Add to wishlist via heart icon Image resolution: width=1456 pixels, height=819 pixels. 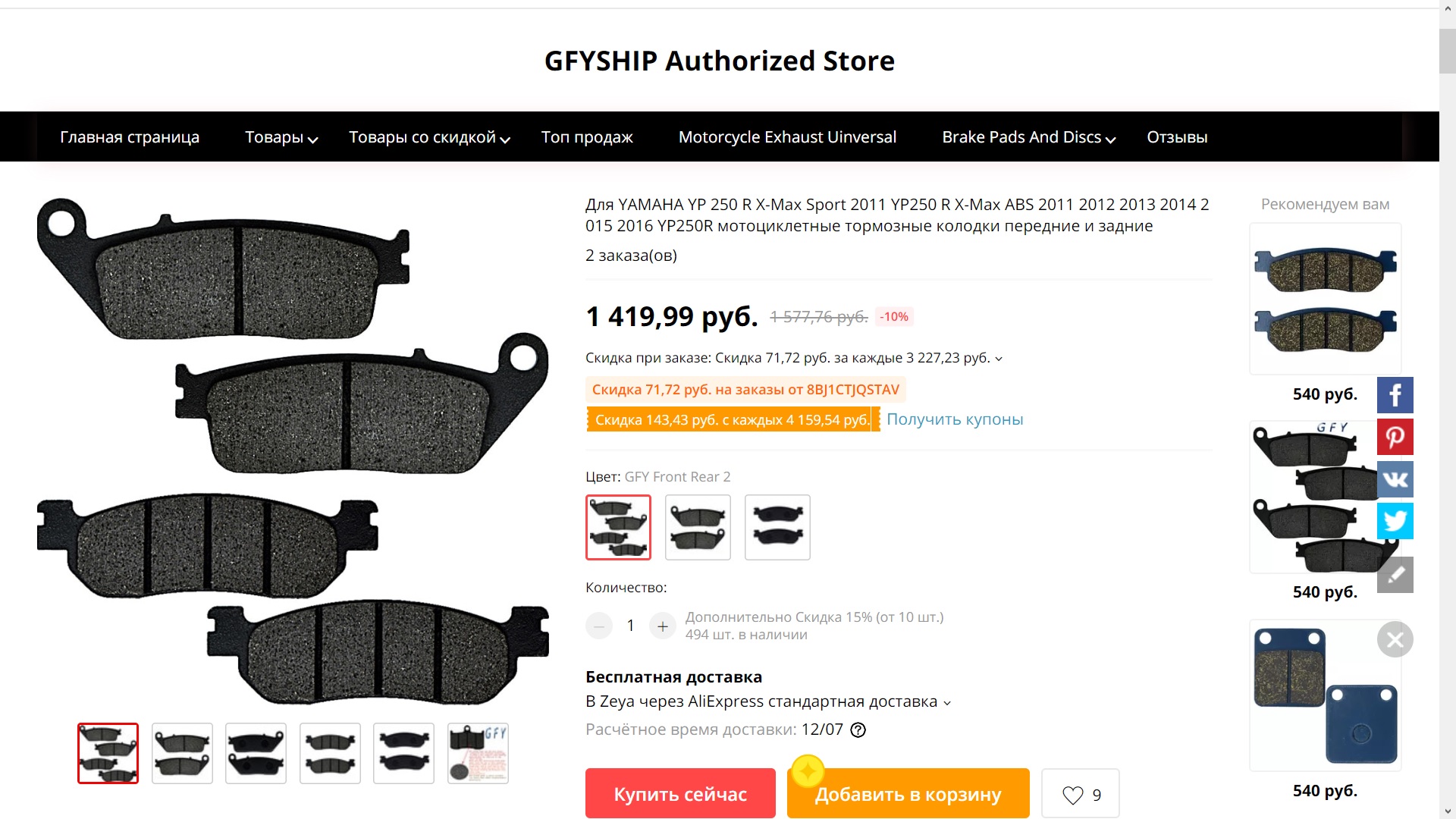pos(1080,794)
